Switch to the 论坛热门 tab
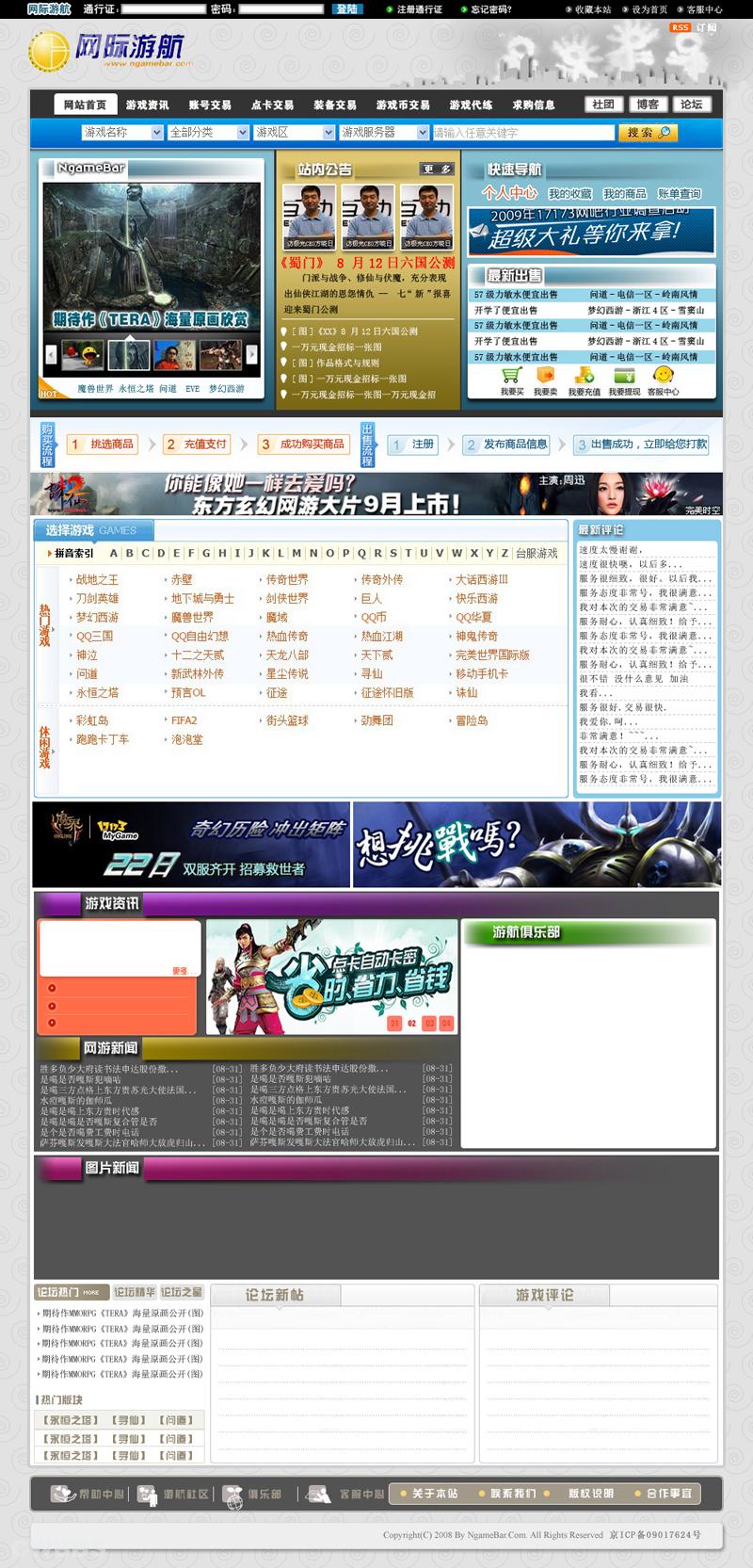The image size is (753, 1568). pyautogui.click(x=72, y=1292)
